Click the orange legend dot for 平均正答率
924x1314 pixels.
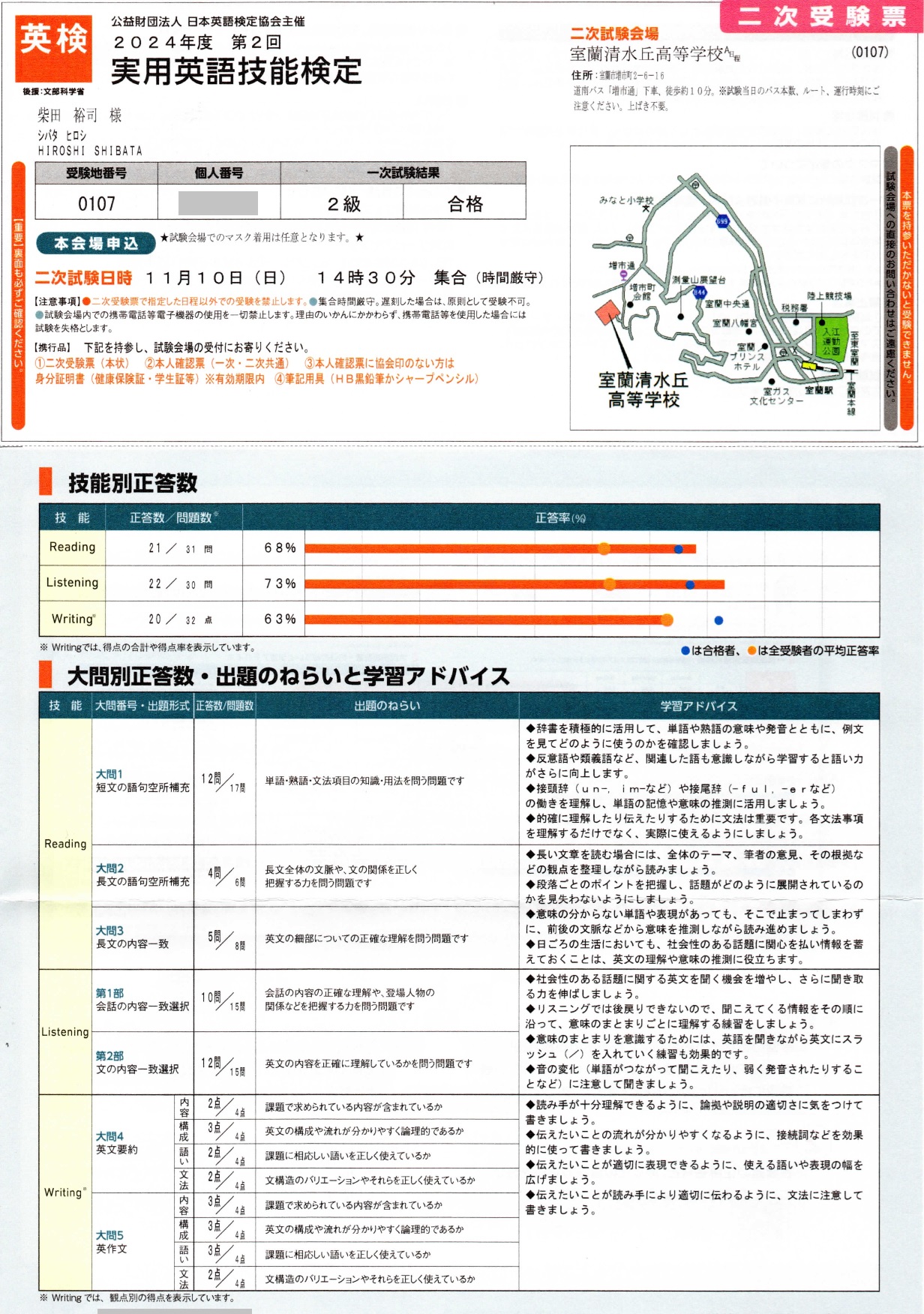coord(751,650)
